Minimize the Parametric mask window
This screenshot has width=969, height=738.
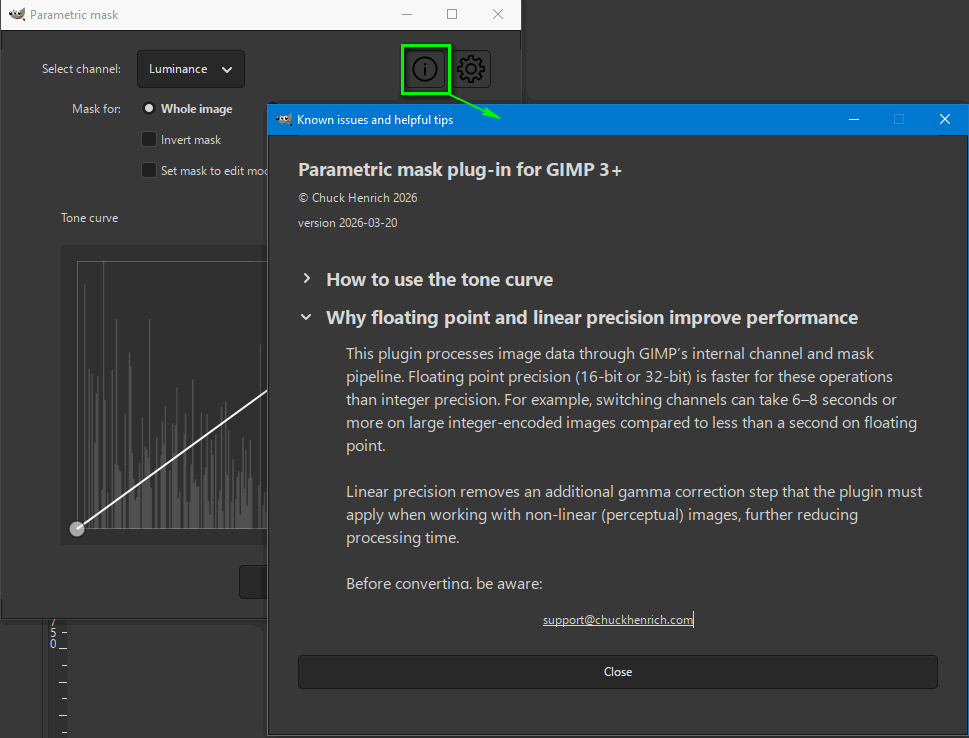[x=406, y=15]
